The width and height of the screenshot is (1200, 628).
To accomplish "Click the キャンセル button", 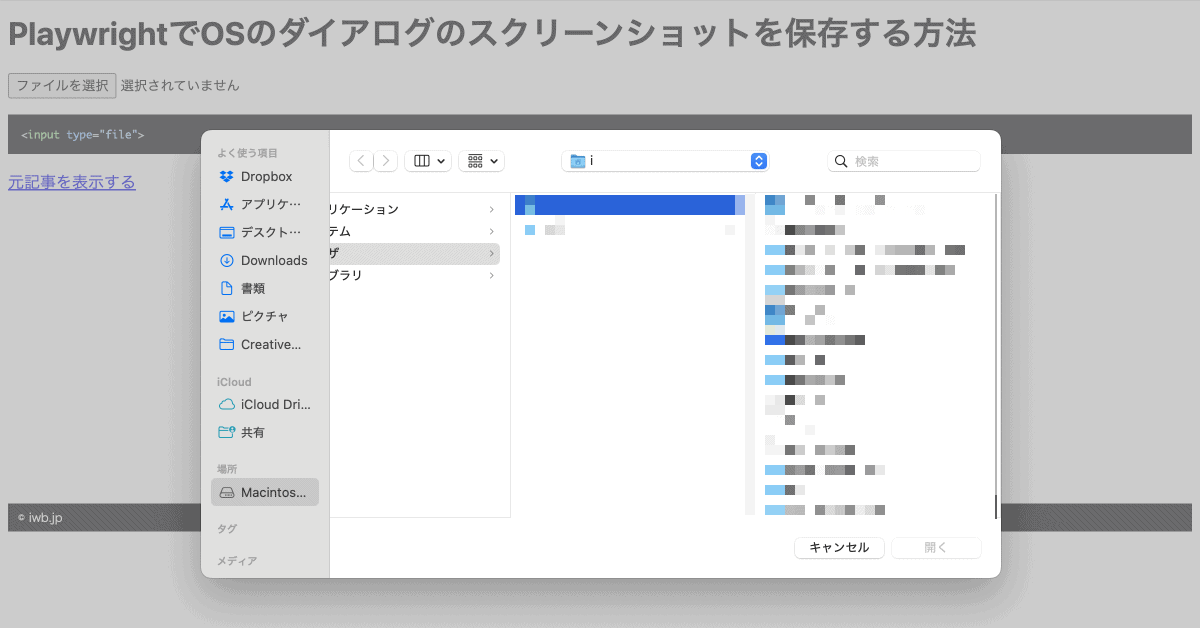I will click(x=839, y=548).
